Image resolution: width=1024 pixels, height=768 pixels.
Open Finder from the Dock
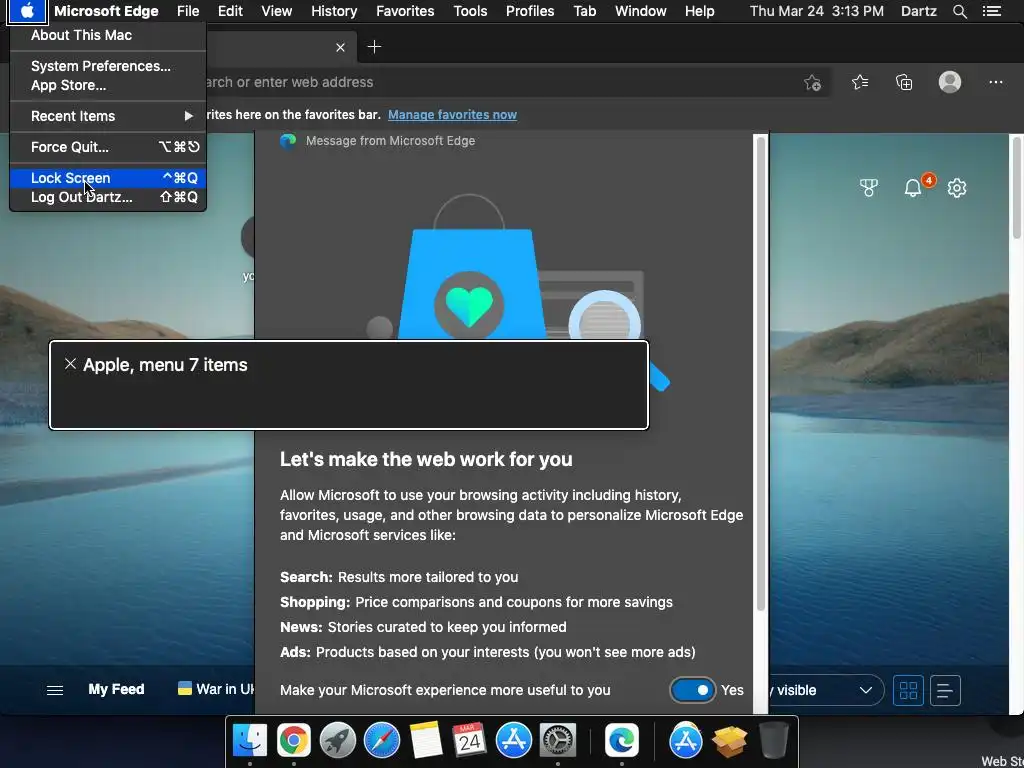(x=249, y=741)
